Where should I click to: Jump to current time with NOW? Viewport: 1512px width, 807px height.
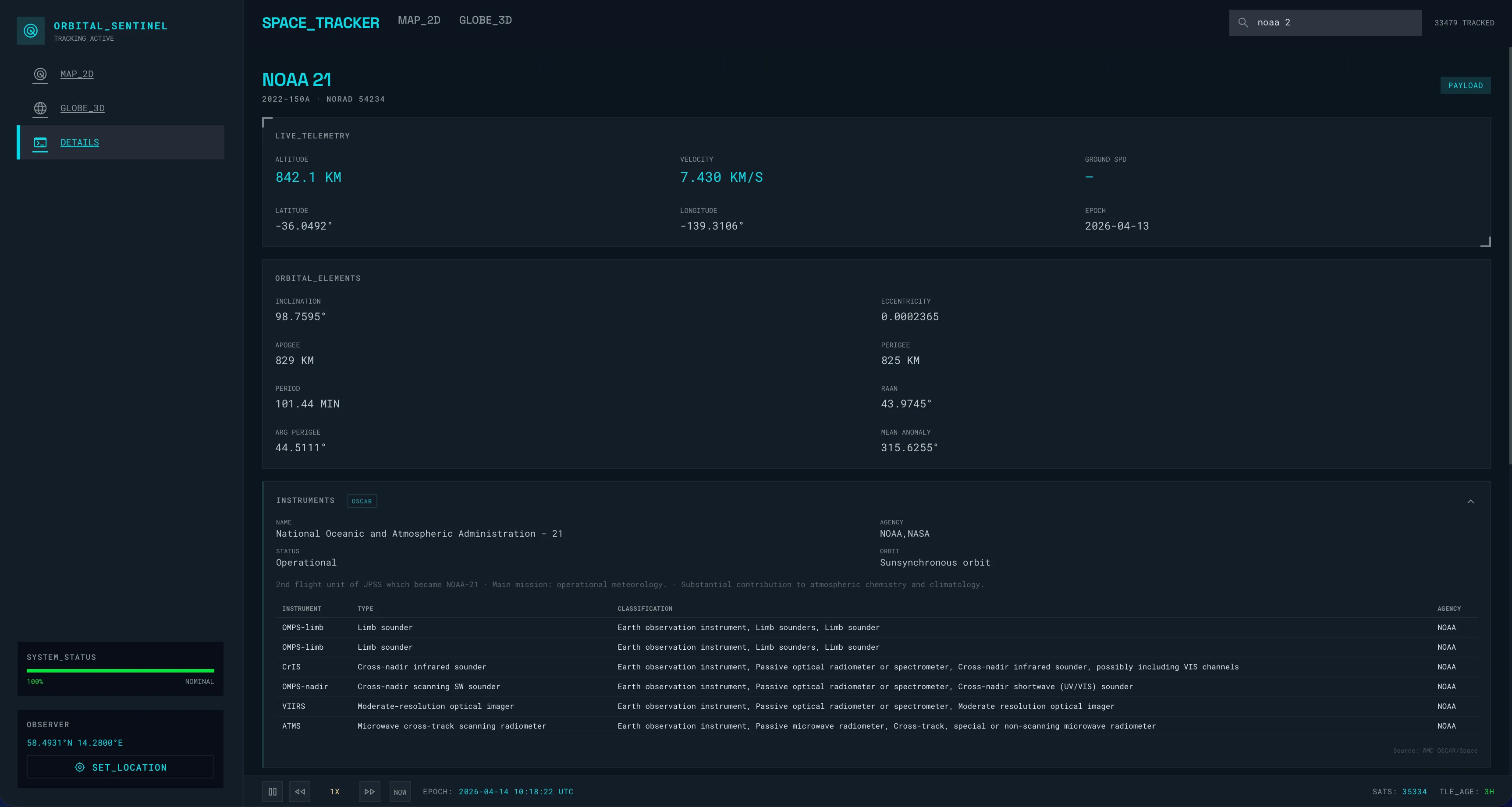click(x=400, y=792)
